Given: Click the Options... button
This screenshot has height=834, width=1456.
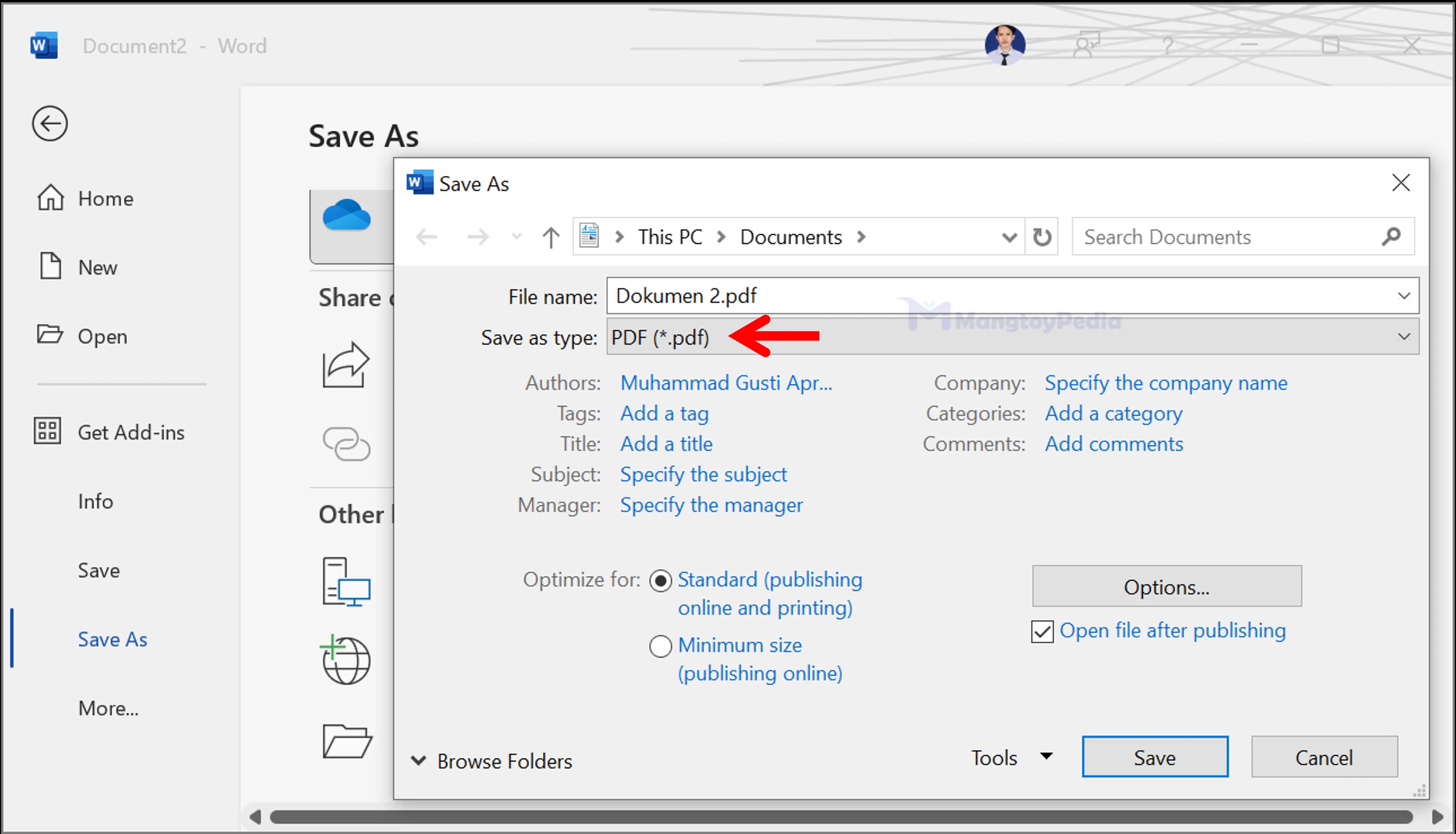Looking at the screenshot, I should tap(1166, 586).
